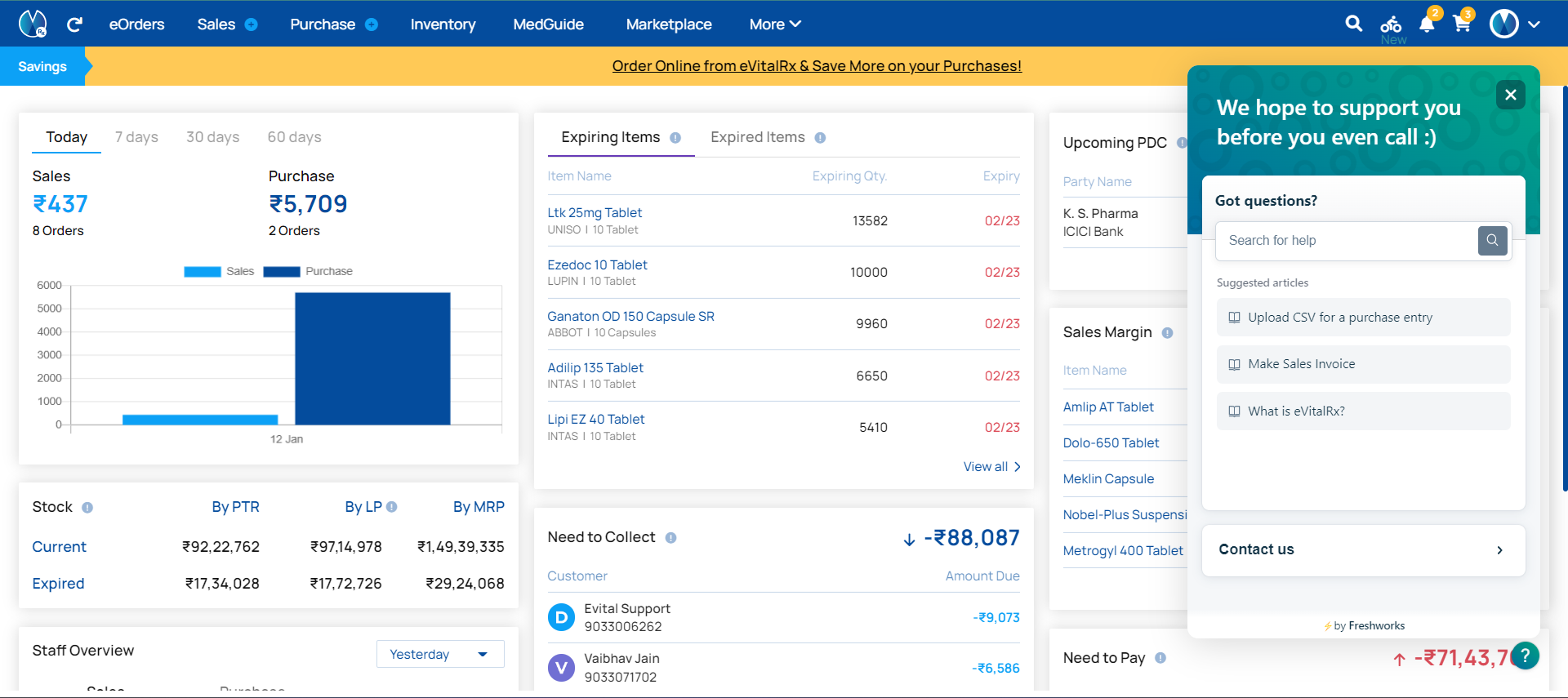Select the Today tab
The image size is (1568, 698).
[x=67, y=137]
